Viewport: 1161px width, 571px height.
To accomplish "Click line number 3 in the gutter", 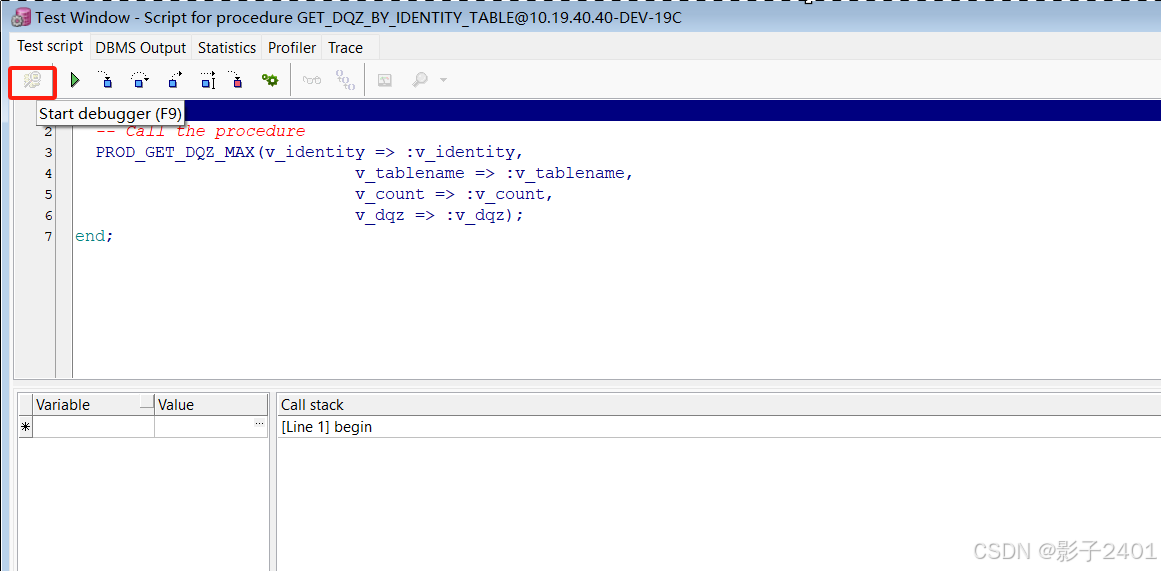I will [x=49, y=153].
